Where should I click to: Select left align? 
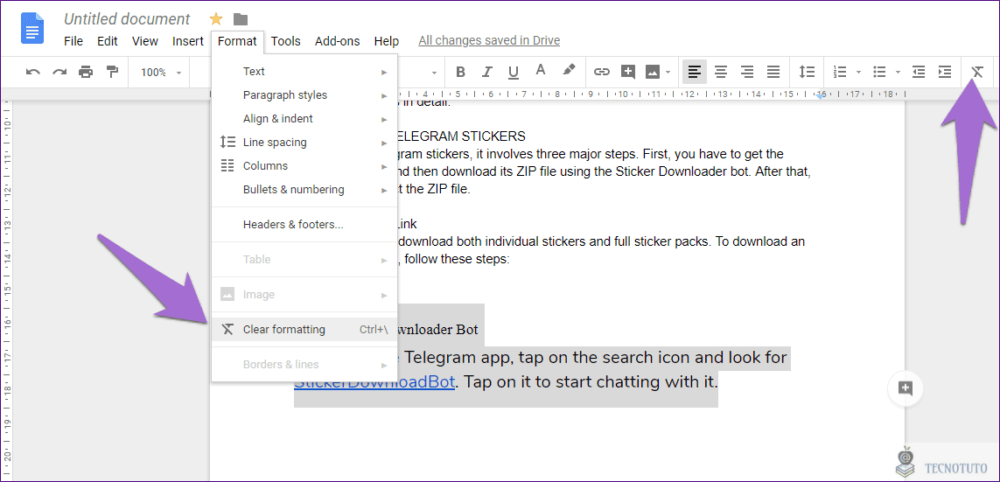pyautogui.click(x=695, y=72)
